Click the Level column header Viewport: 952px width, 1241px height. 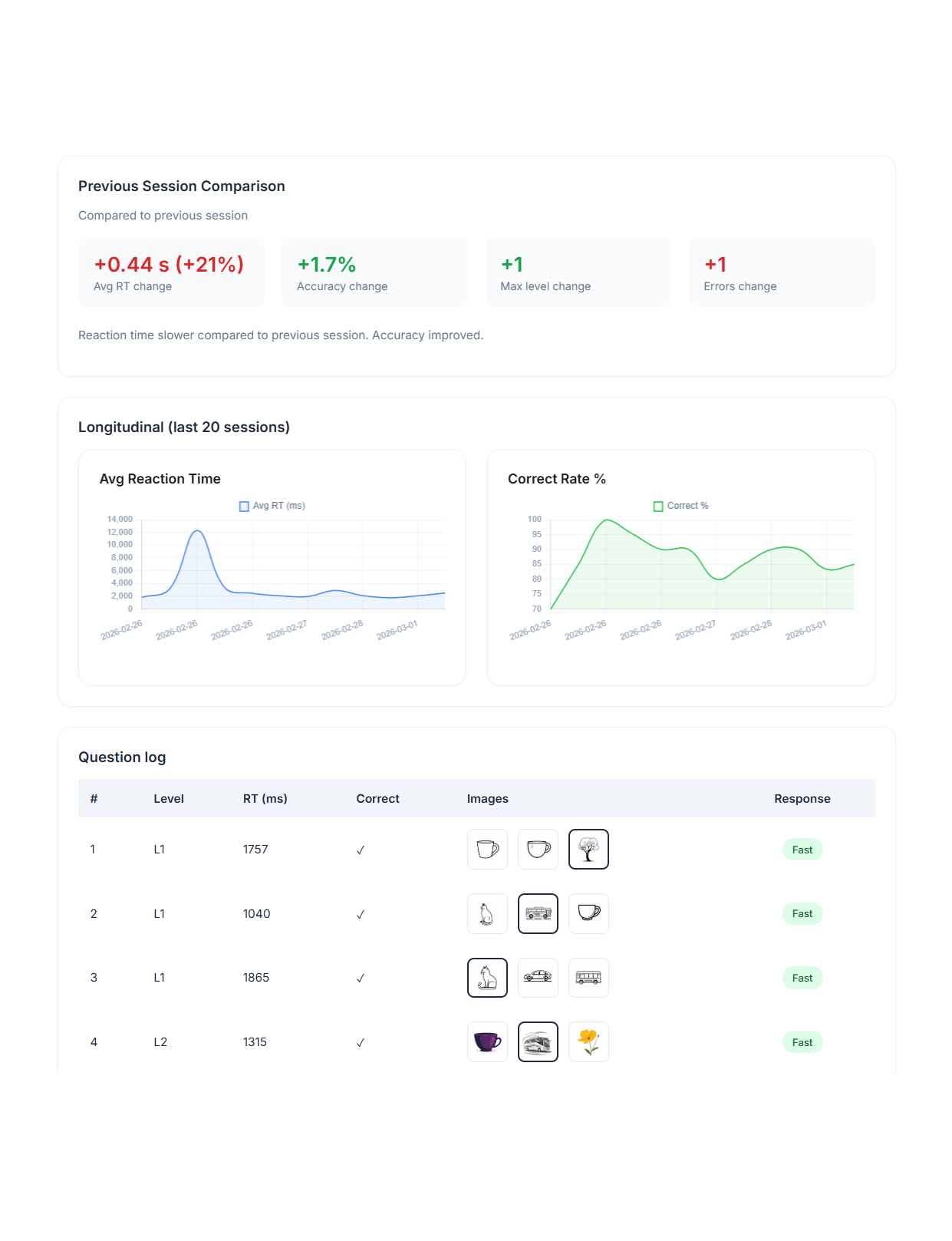pyautogui.click(x=168, y=798)
